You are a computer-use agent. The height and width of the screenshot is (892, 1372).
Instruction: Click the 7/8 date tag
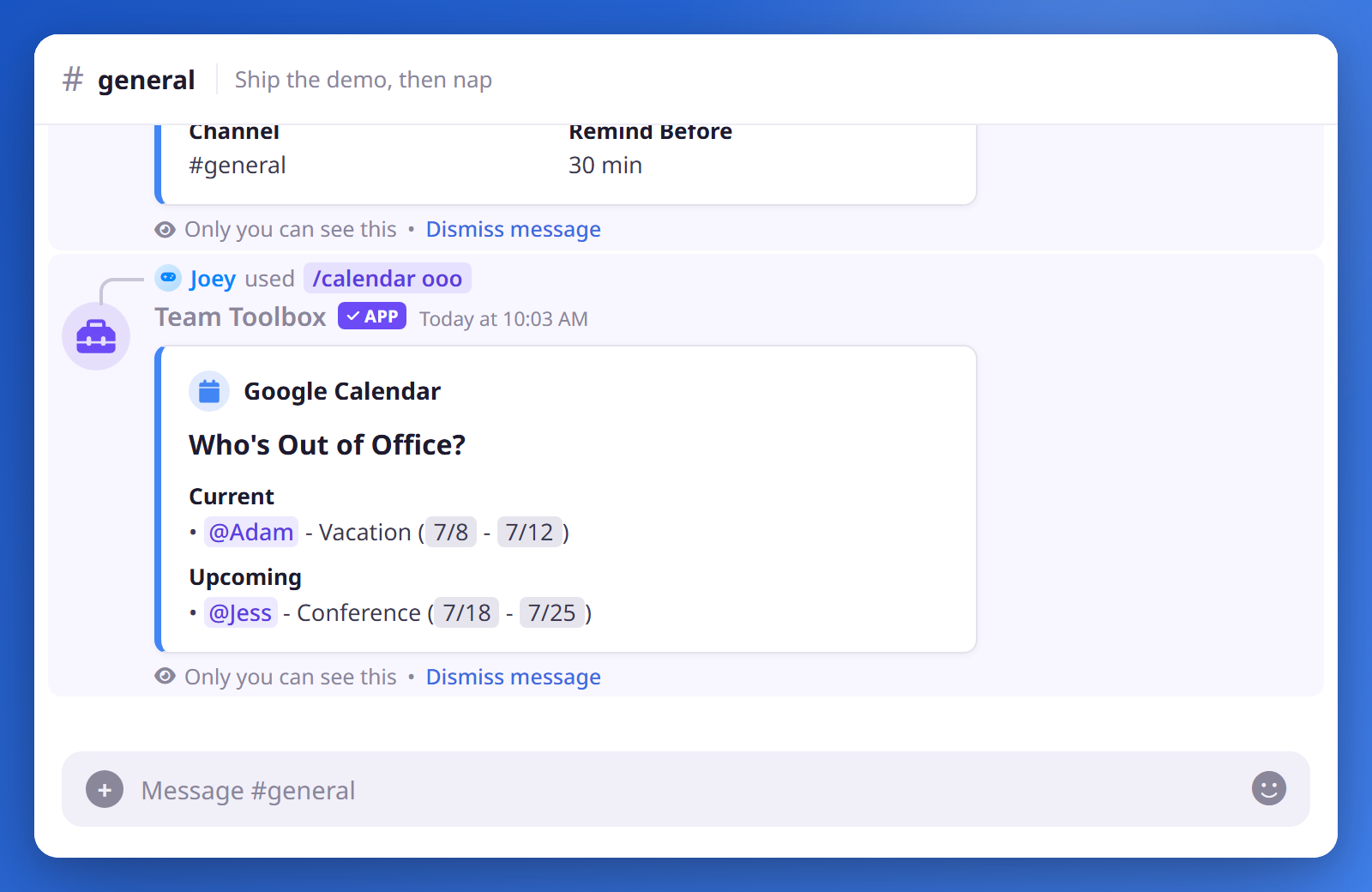click(451, 533)
